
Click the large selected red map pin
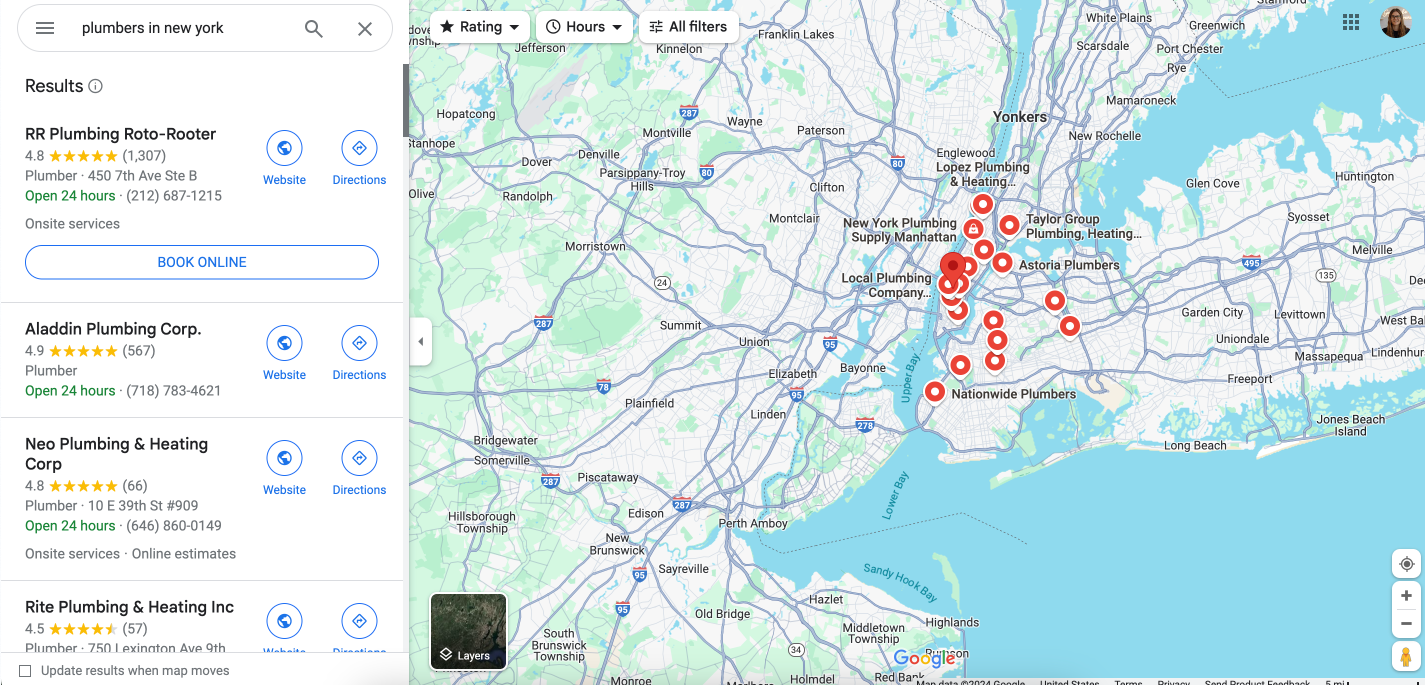point(953,266)
